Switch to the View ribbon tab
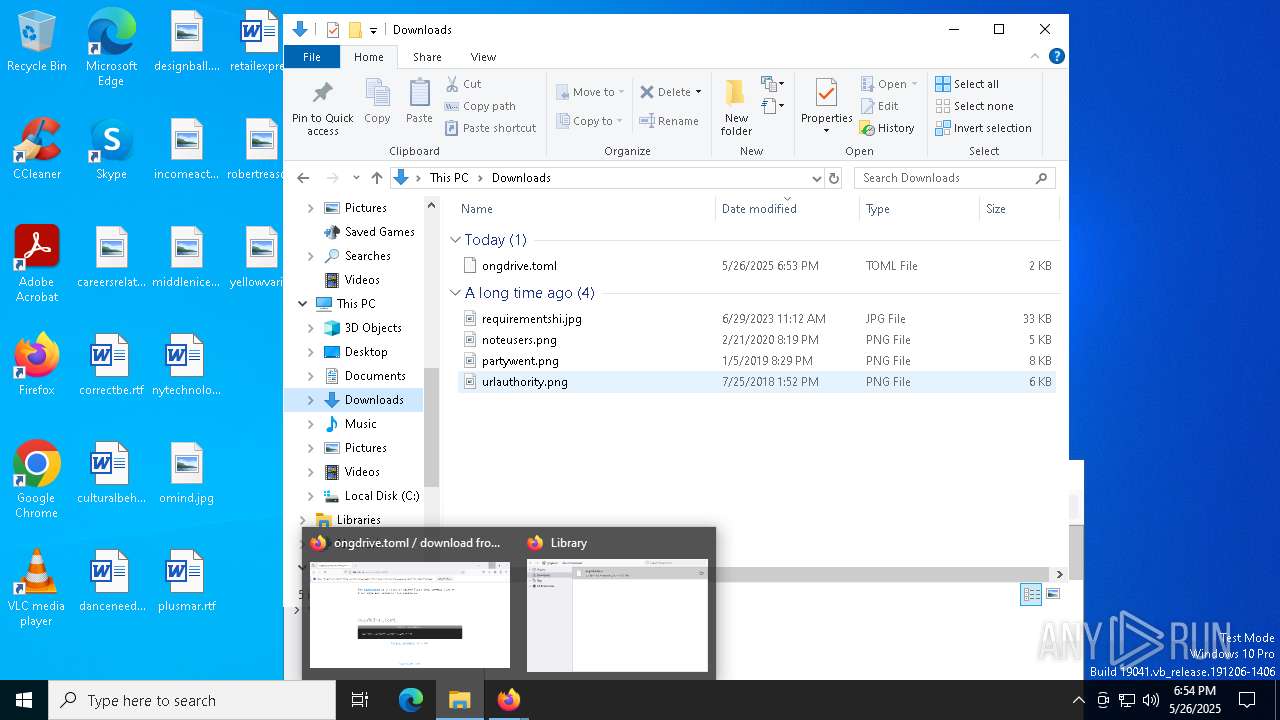1280x720 pixels. pos(483,57)
